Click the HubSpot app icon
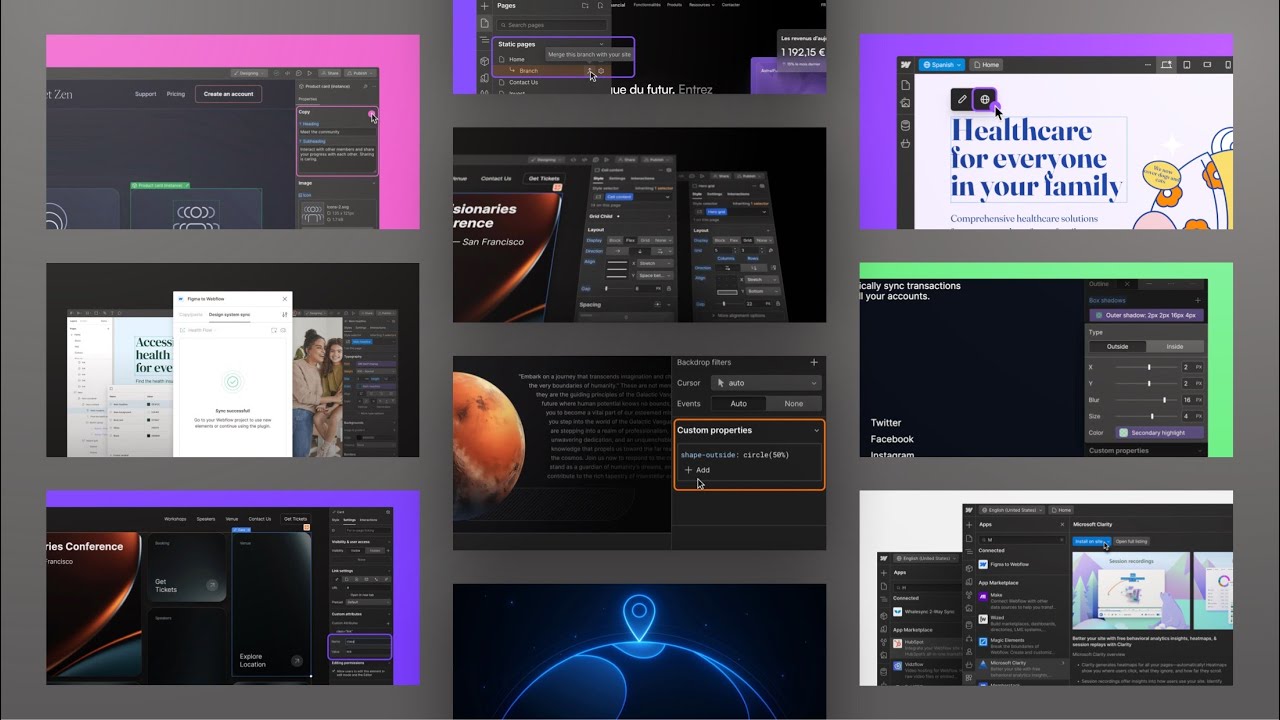The image size is (1280, 720). pos(897,644)
